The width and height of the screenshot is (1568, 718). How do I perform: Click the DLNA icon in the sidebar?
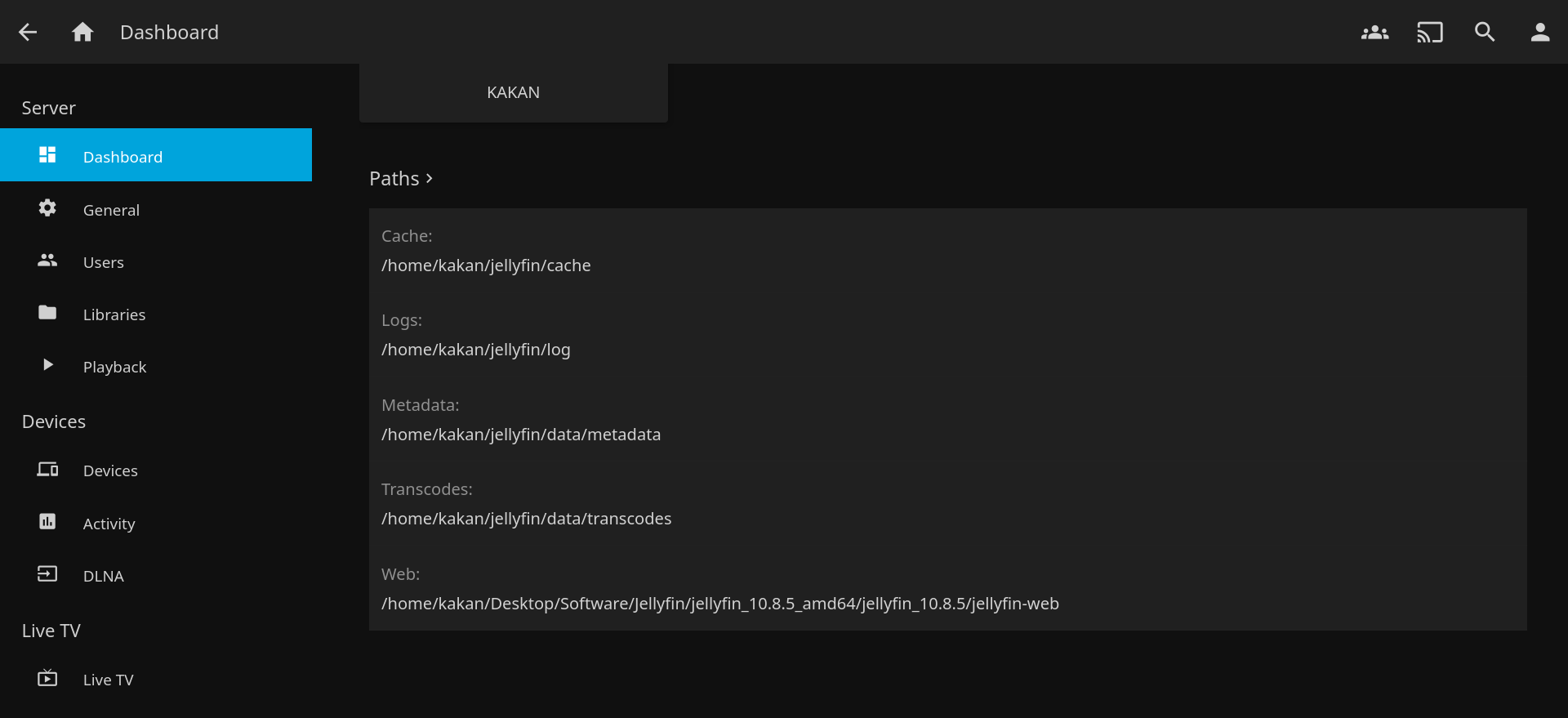[x=47, y=574]
